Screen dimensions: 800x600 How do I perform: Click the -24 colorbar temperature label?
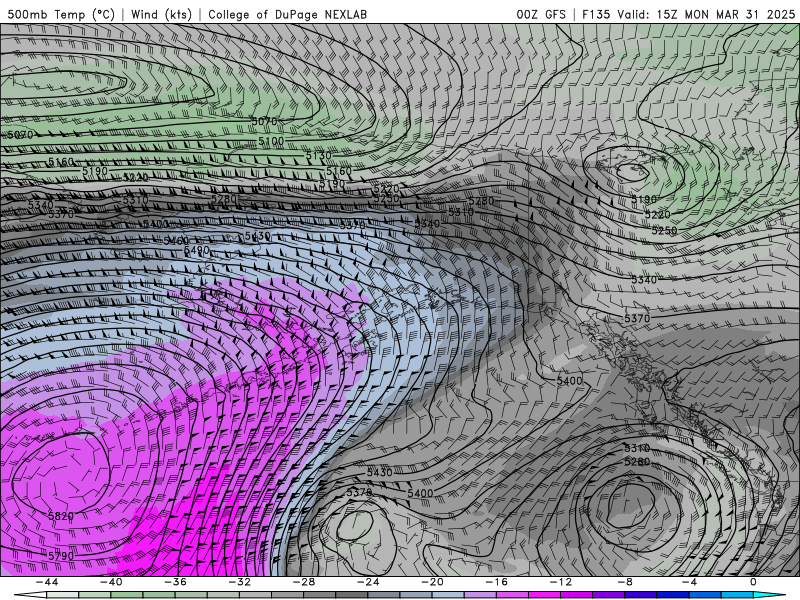(368, 582)
